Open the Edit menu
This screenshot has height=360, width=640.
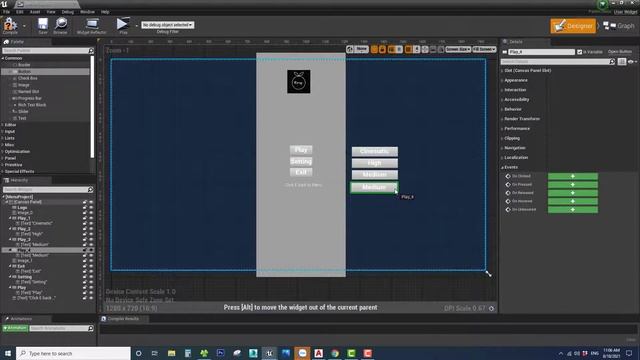click(20, 12)
